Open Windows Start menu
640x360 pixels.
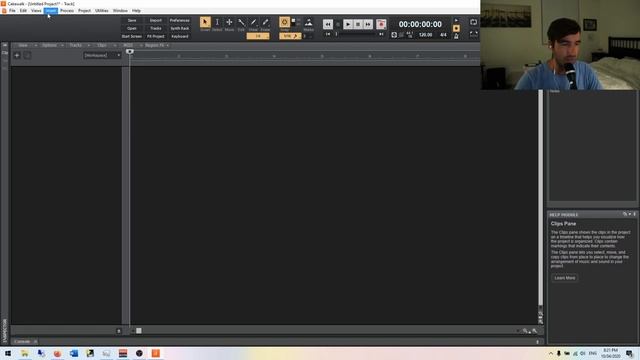(x=8, y=353)
